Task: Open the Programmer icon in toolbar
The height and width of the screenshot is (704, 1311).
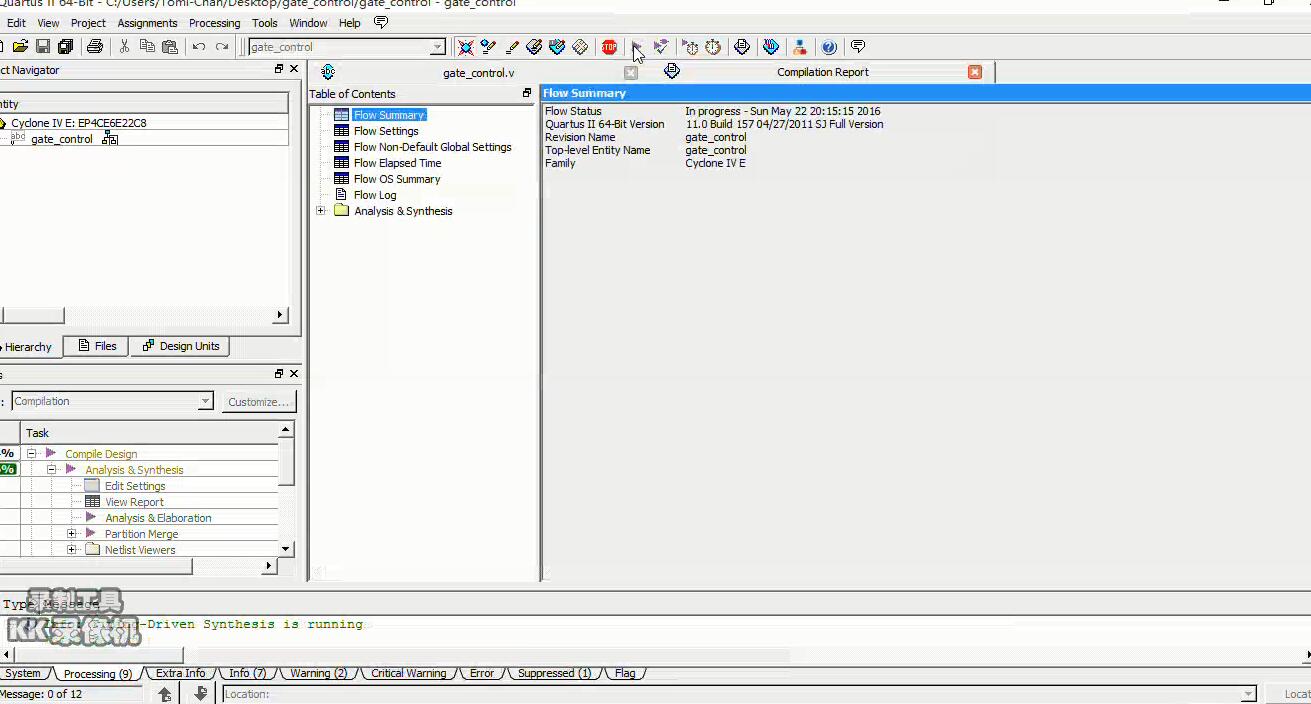Action: [771, 47]
